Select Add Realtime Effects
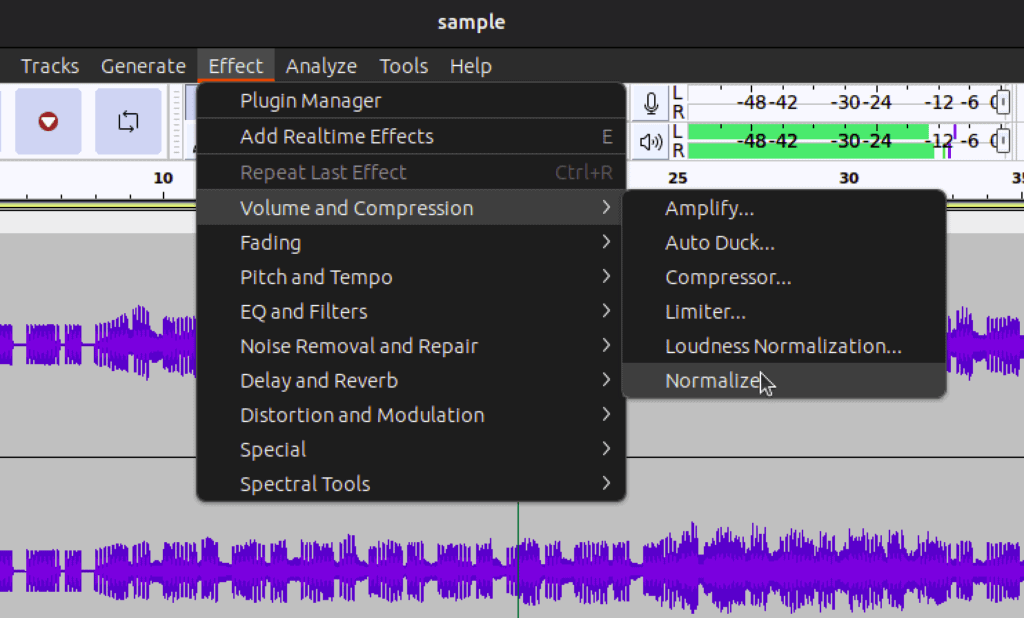 click(411, 137)
